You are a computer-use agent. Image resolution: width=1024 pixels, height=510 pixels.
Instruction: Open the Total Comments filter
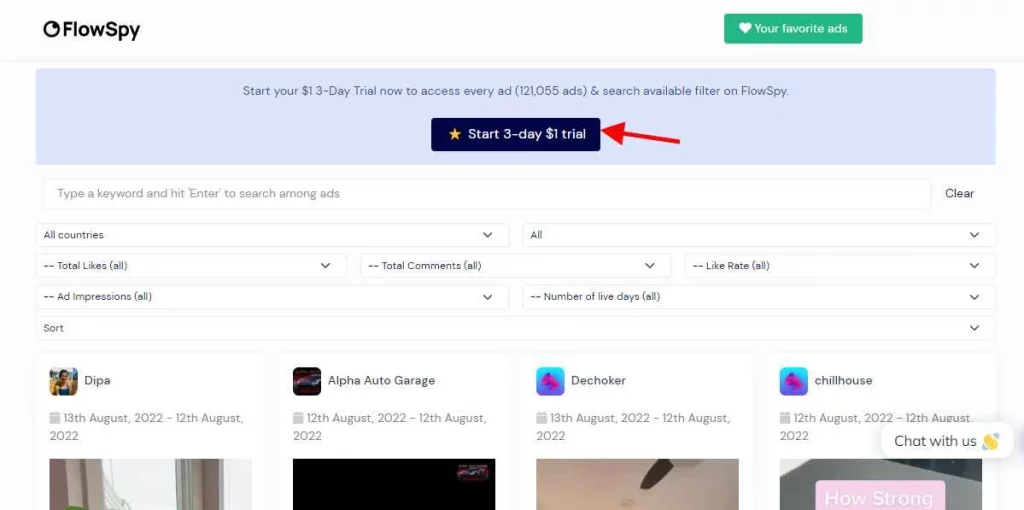click(515, 266)
